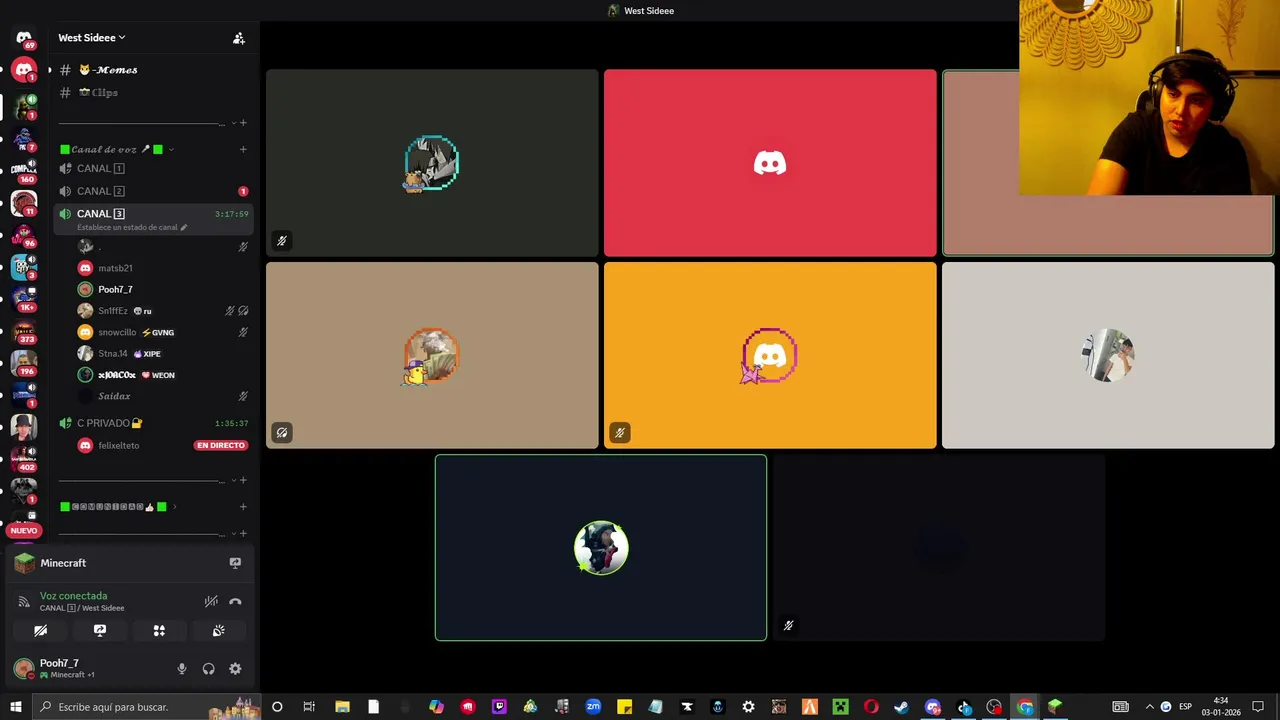Open user settings gear

pos(235,669)
